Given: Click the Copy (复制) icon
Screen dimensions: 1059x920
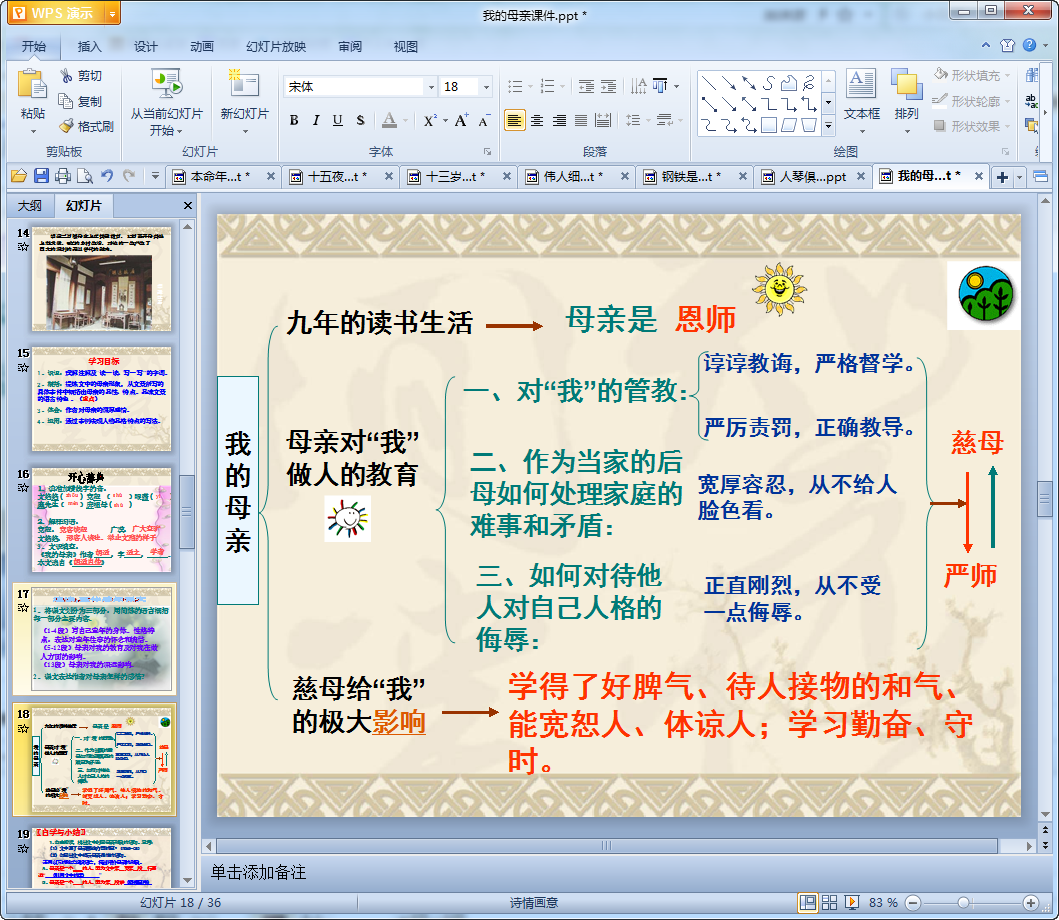Looking at the screenshot, I should coord(66,101).
